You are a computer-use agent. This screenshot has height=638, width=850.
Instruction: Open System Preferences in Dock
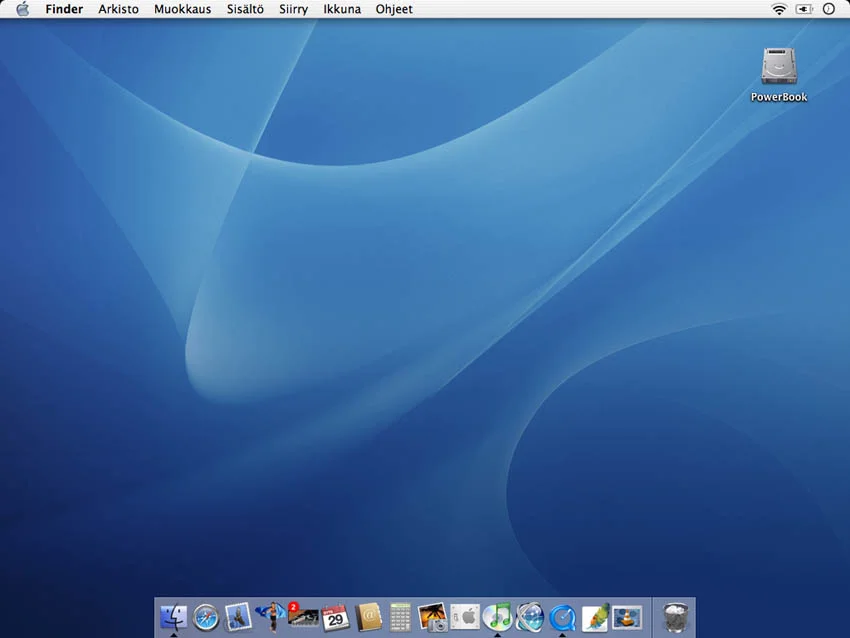464,616
